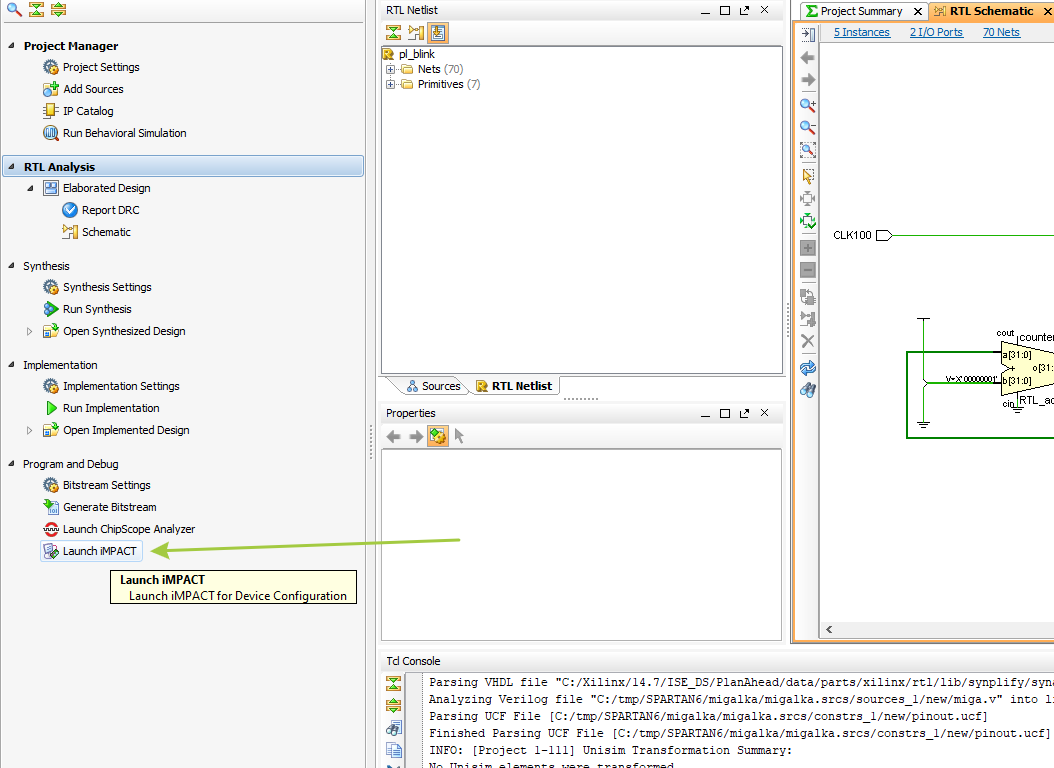1054x768 pixels.
Task: Open the 5 Instances link
Action: (861, 32)
